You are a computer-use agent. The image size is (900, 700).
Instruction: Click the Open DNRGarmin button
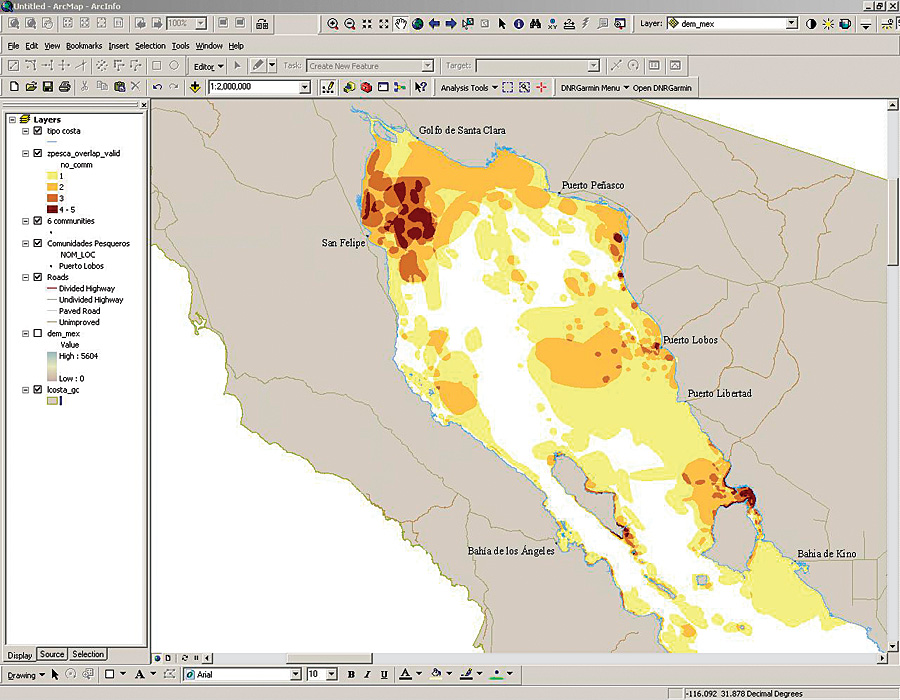(663, 87)
